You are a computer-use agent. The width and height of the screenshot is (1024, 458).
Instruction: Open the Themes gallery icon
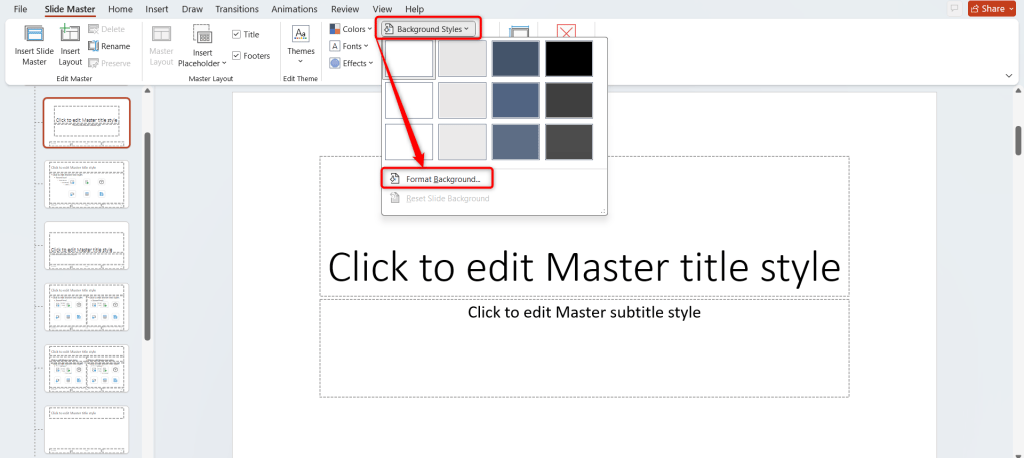tap(300, 35)
